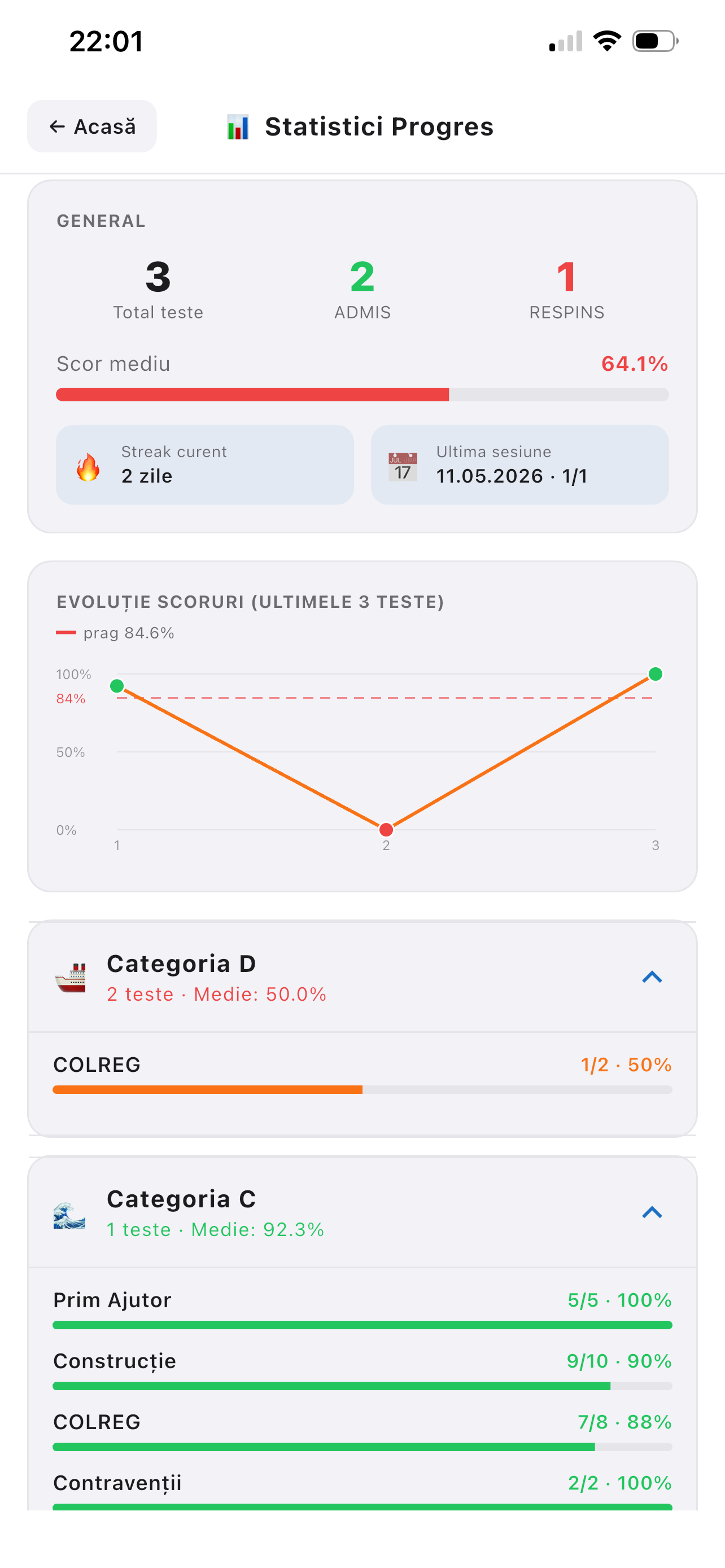The height and width of the screenshot is (1568, 725).
Task: Tap the cellular signal bars icon
Action: 566,41
